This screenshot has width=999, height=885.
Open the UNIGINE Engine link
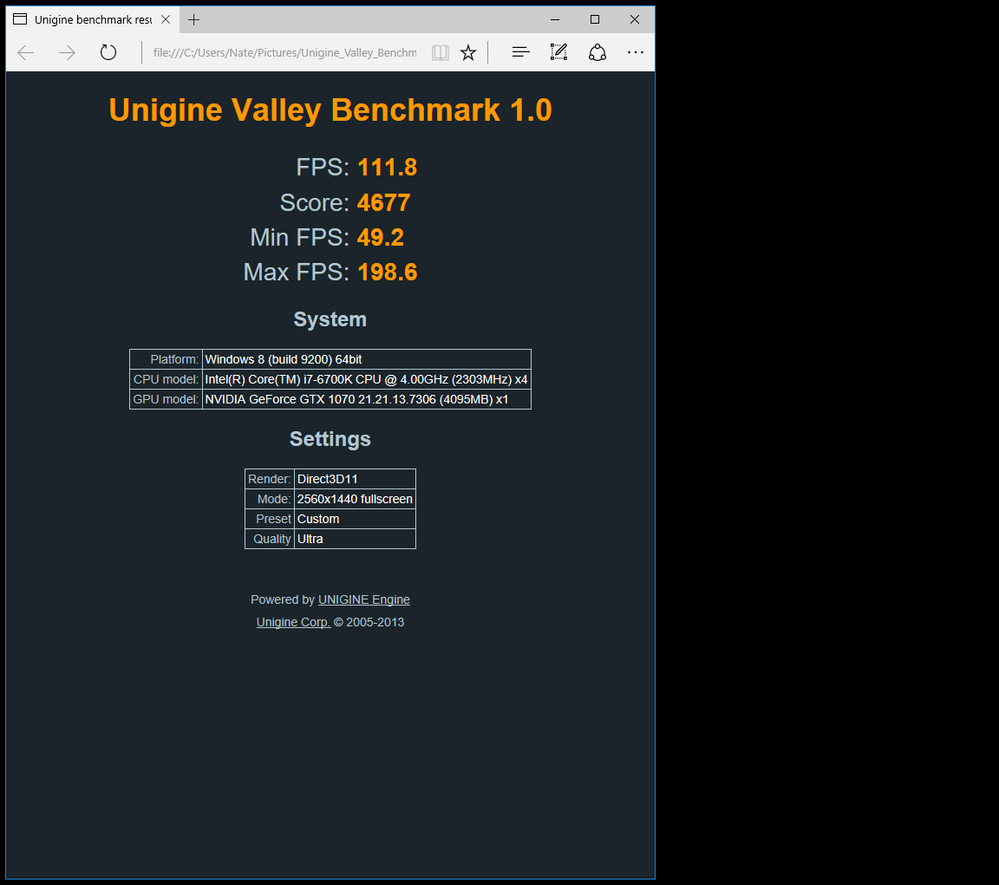coord(364,600)
